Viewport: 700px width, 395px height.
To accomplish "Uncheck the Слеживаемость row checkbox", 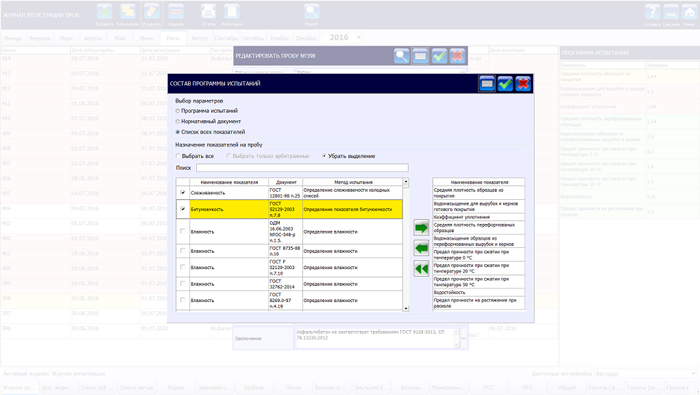I will pyautogui.click(x=182, y=192).
